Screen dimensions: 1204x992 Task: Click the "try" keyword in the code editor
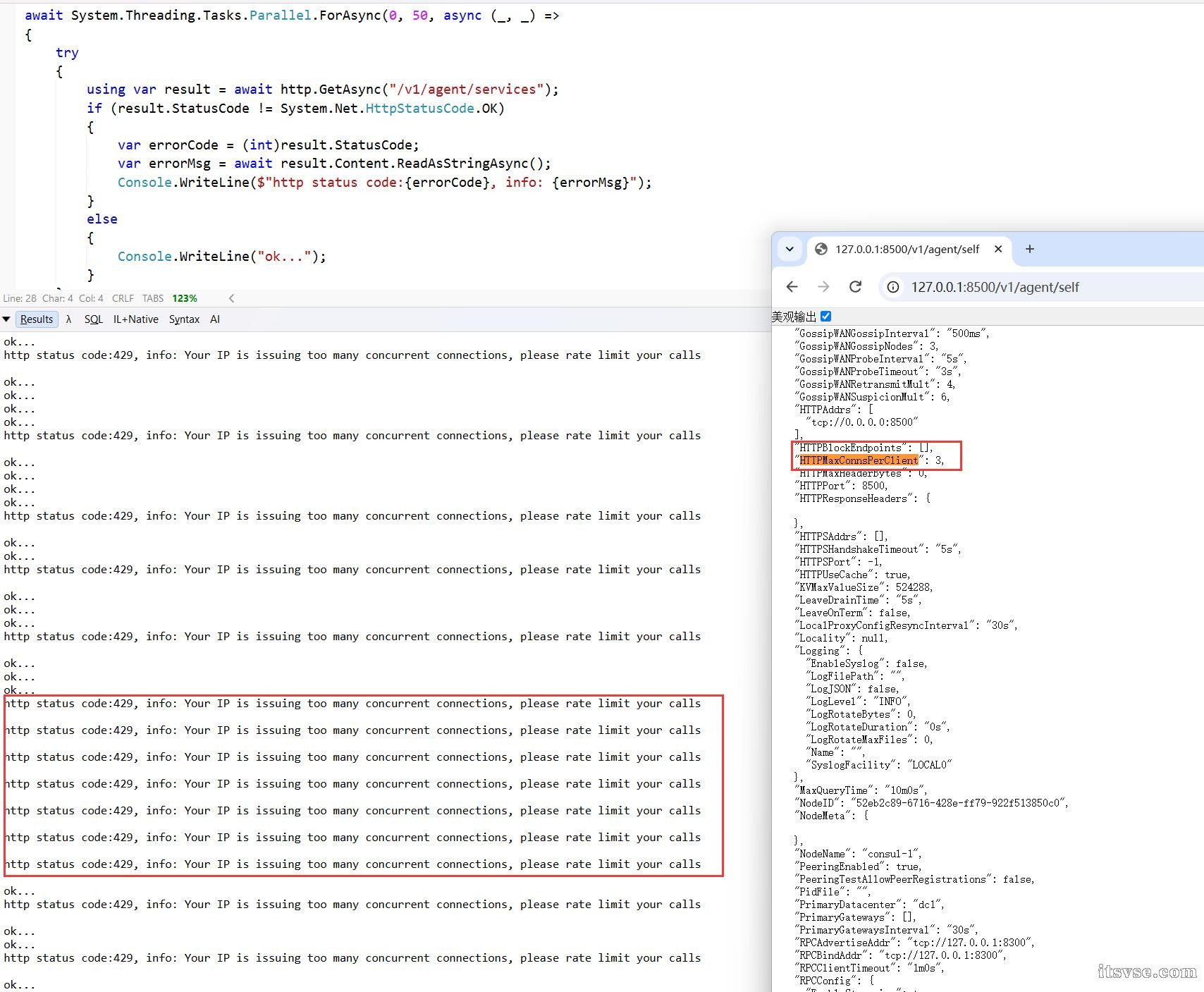click(x=67, y=53)
